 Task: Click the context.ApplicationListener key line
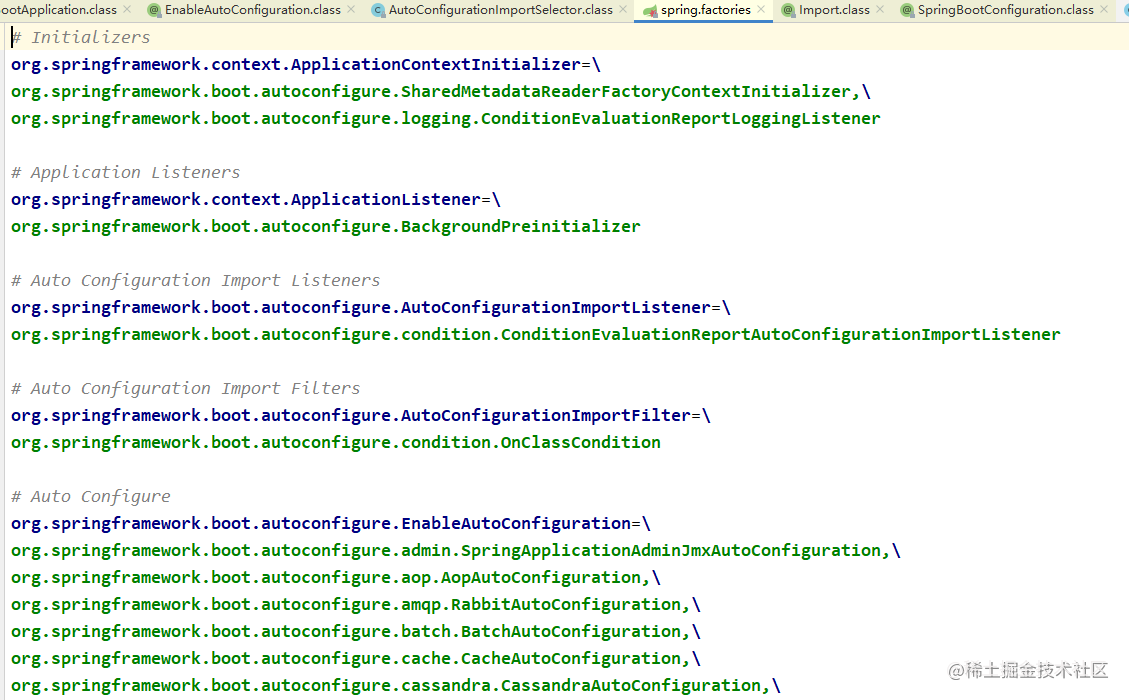256,199
